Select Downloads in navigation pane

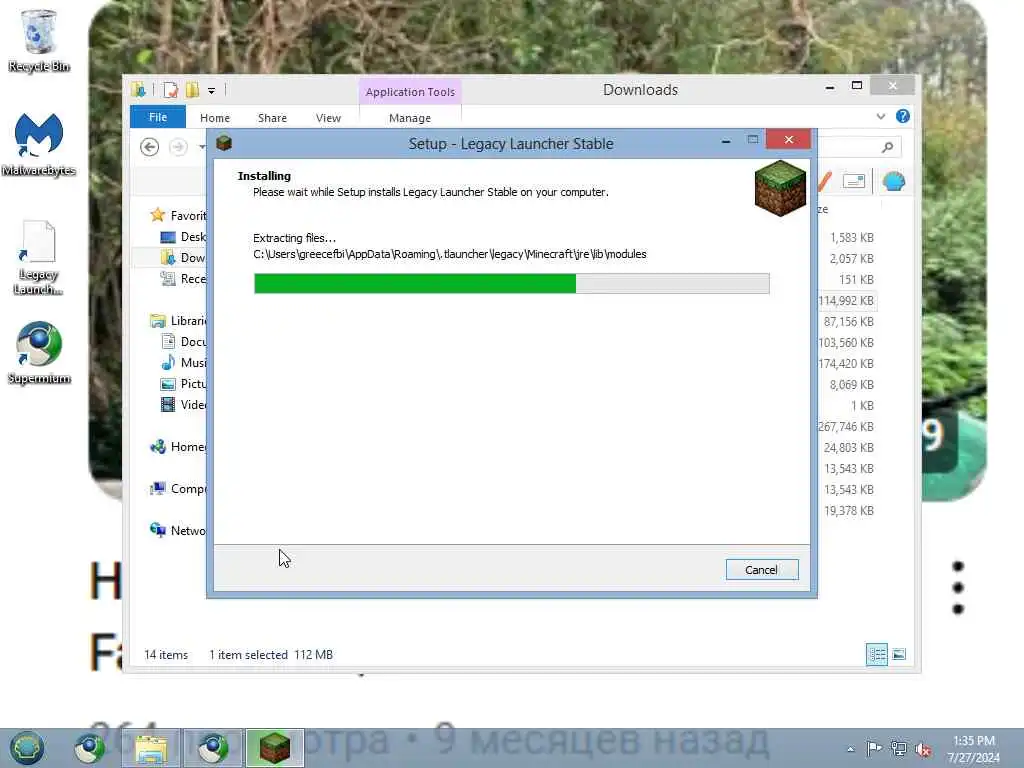pos(183,257)
